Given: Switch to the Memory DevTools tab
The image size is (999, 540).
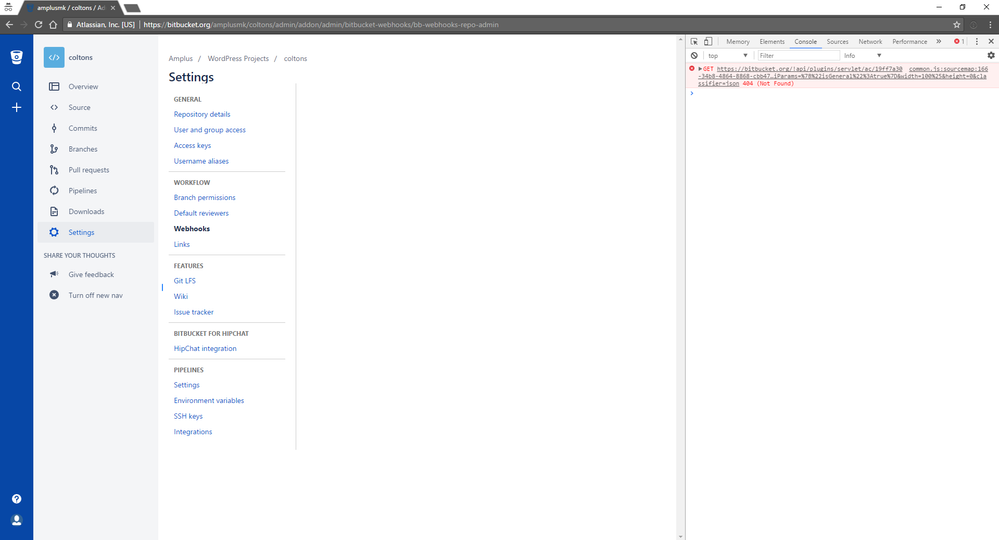Looking at the screenshot, I should coord(738,41).
